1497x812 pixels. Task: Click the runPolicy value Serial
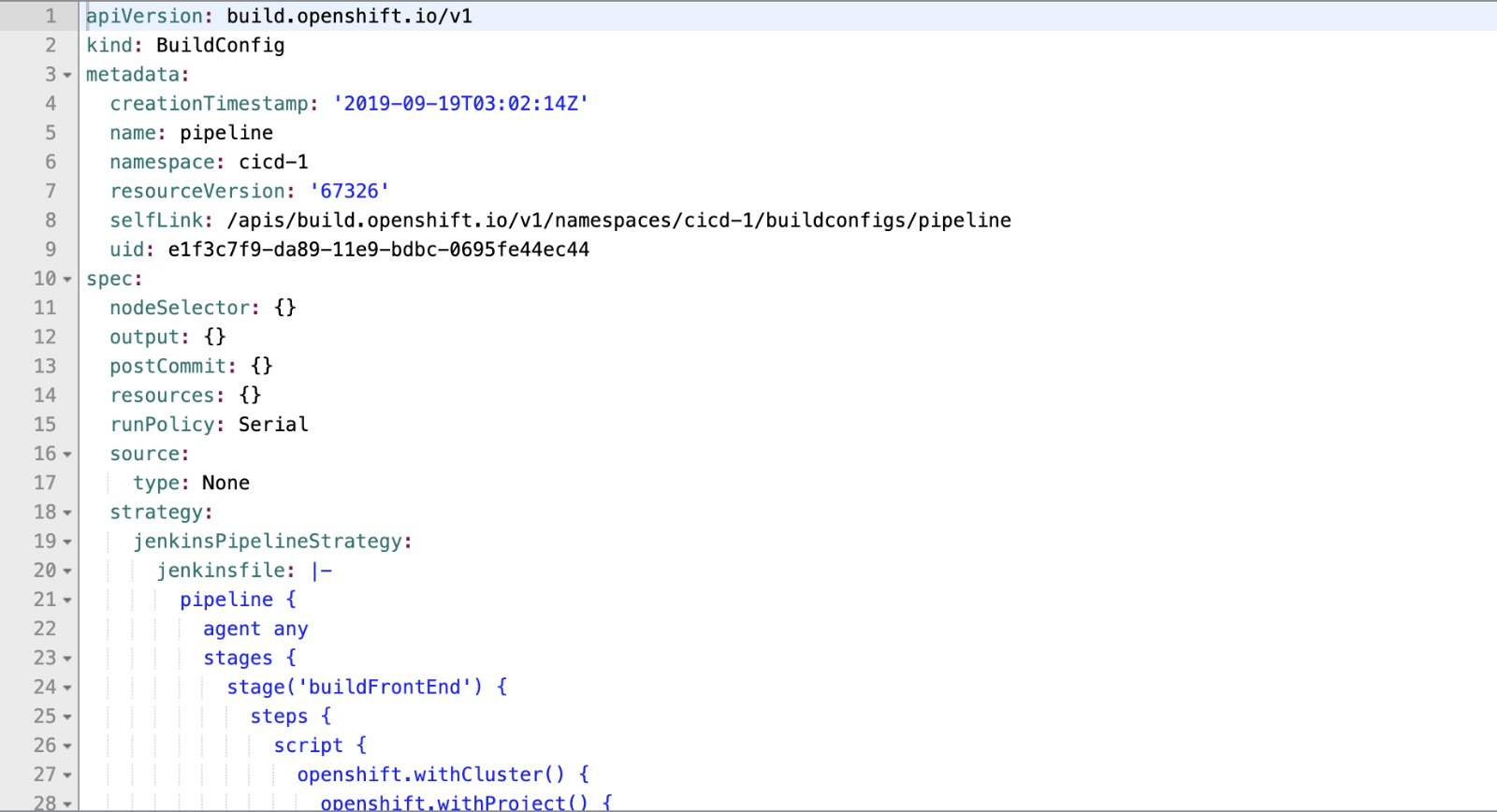[x=273, y=424]
